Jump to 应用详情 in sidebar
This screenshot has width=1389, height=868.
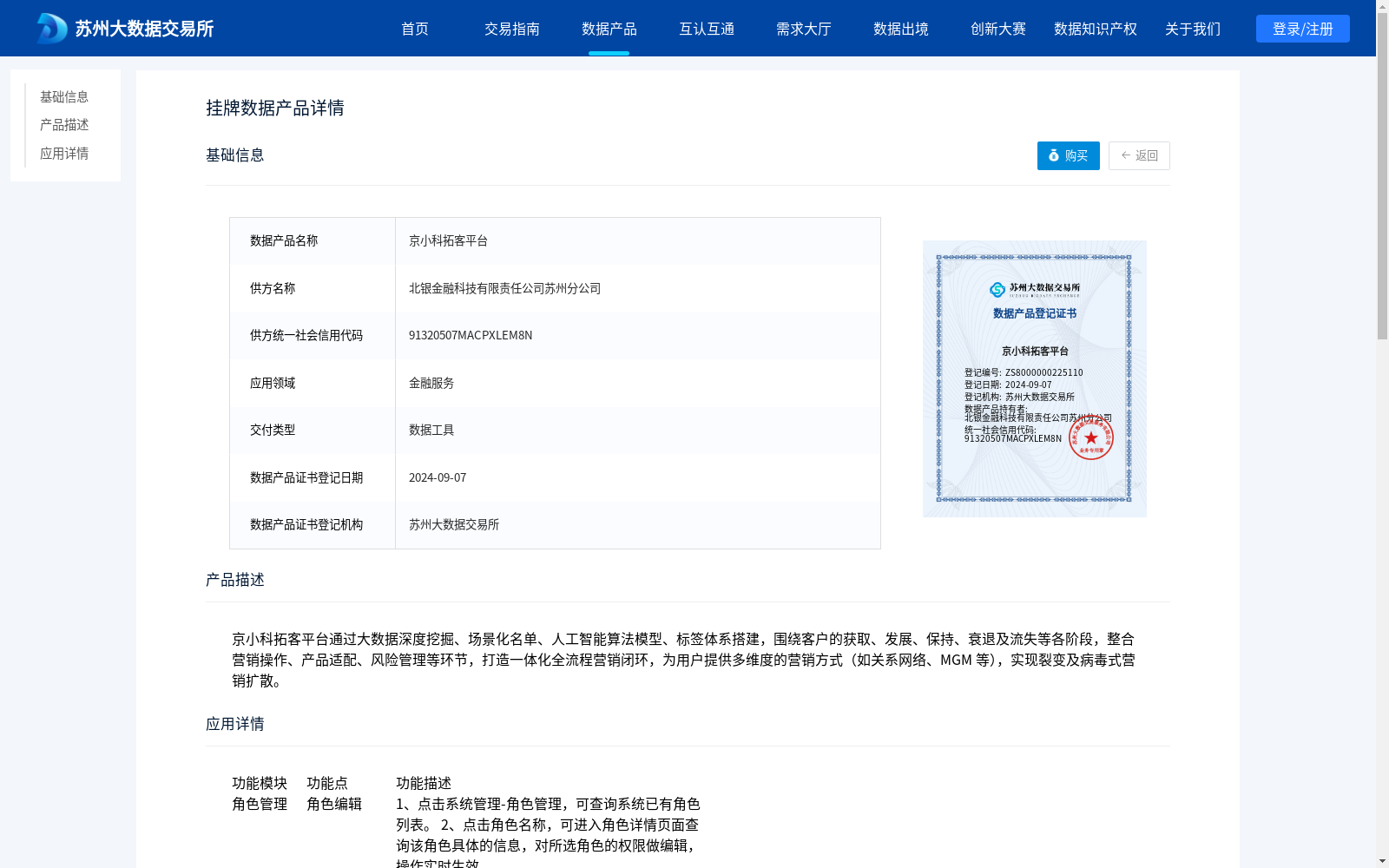[x=64, y=154]
